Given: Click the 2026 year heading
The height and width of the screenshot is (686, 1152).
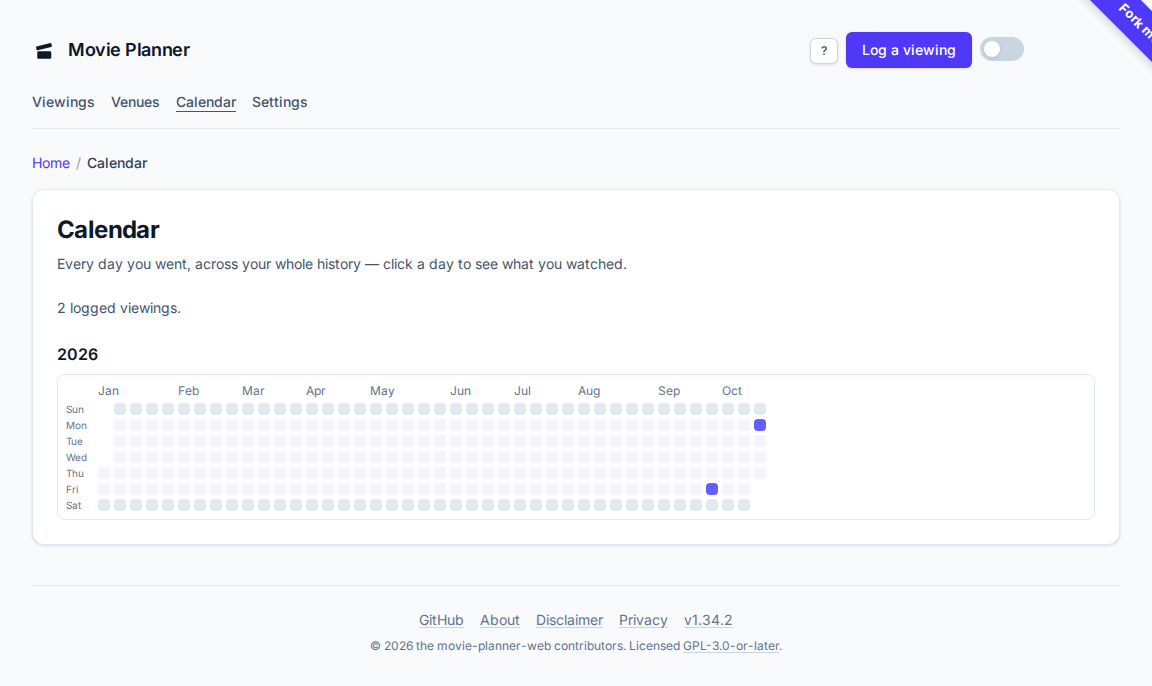Looking at the screenshot, I should 77,354.
